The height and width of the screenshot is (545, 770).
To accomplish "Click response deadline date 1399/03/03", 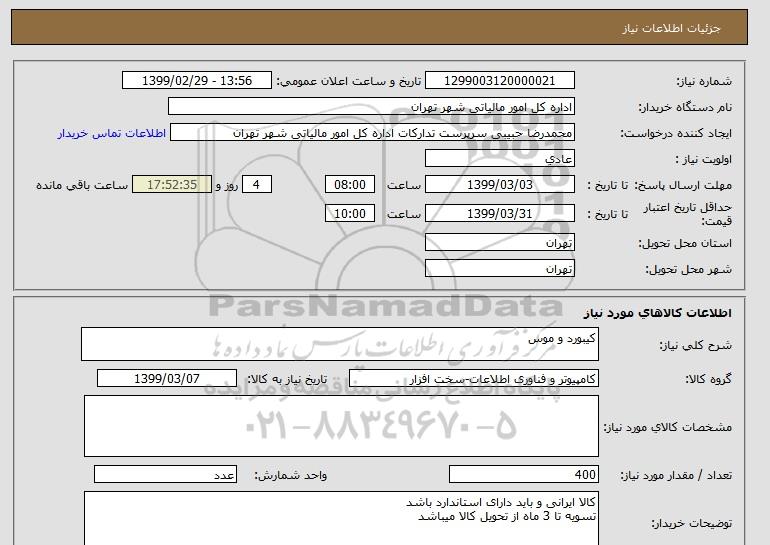I will 499,185.
